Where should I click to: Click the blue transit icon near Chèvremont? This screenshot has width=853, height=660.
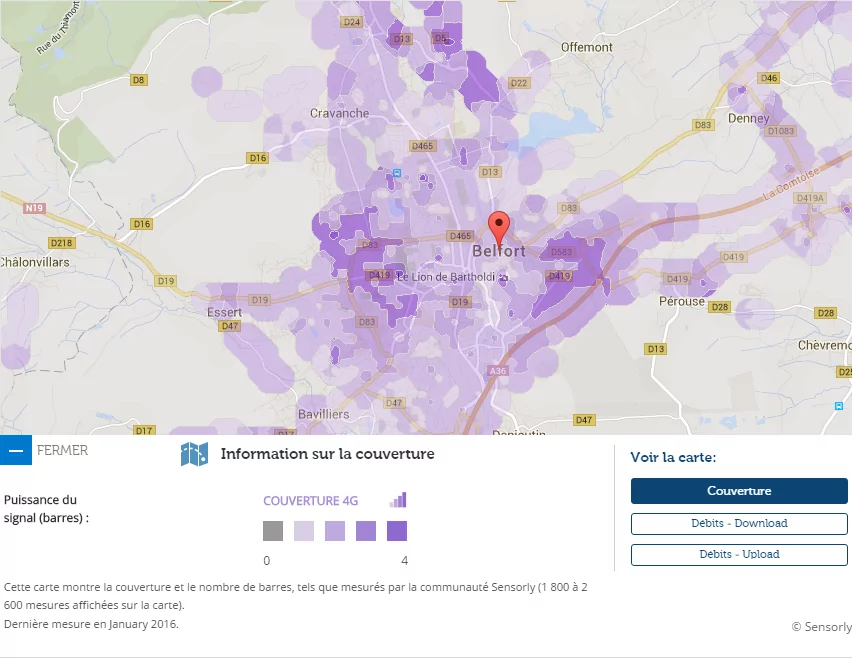pyautogui.click(x=838, y=405)
